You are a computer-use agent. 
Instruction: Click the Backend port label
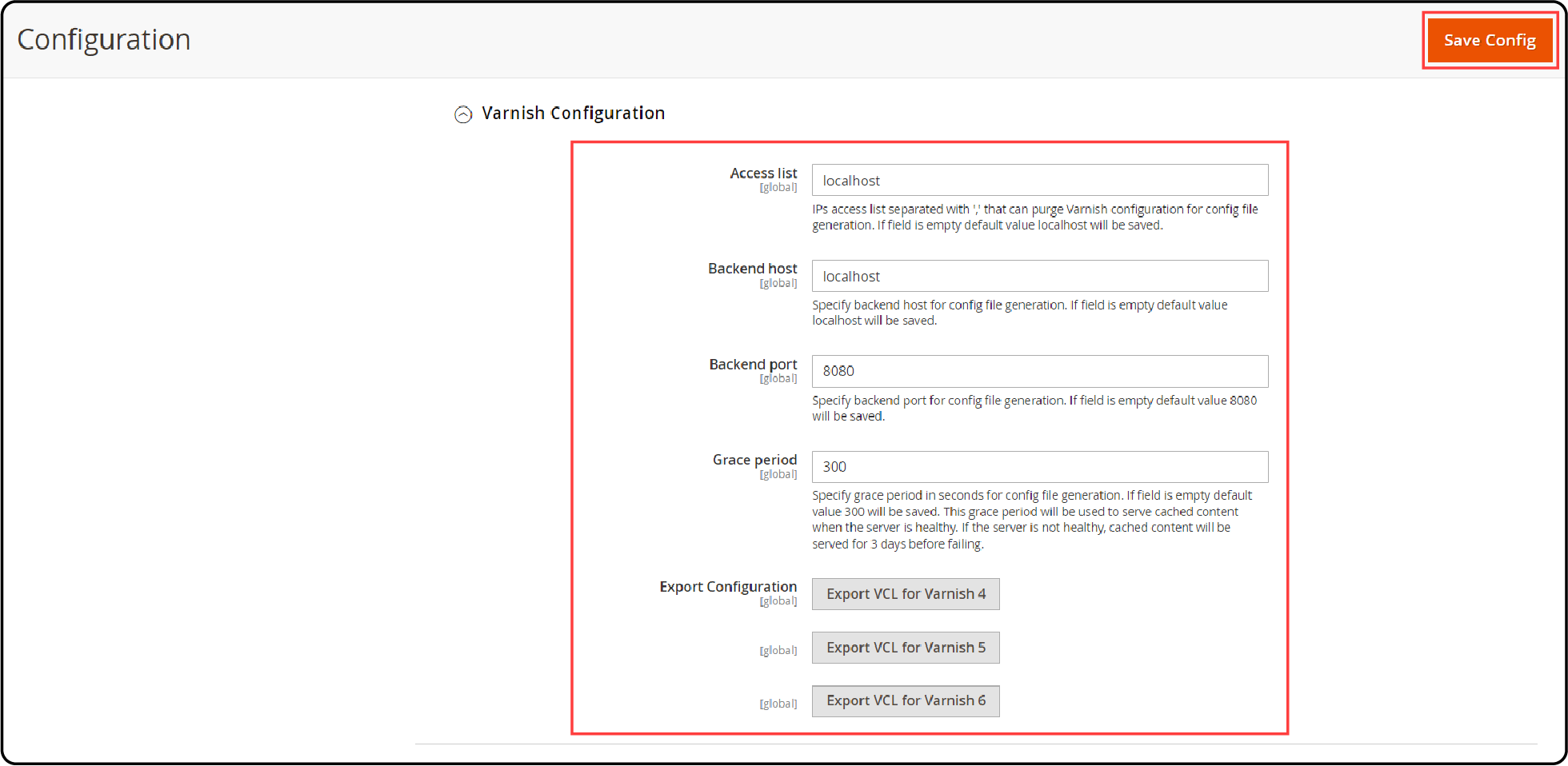(x=753, y=365)
